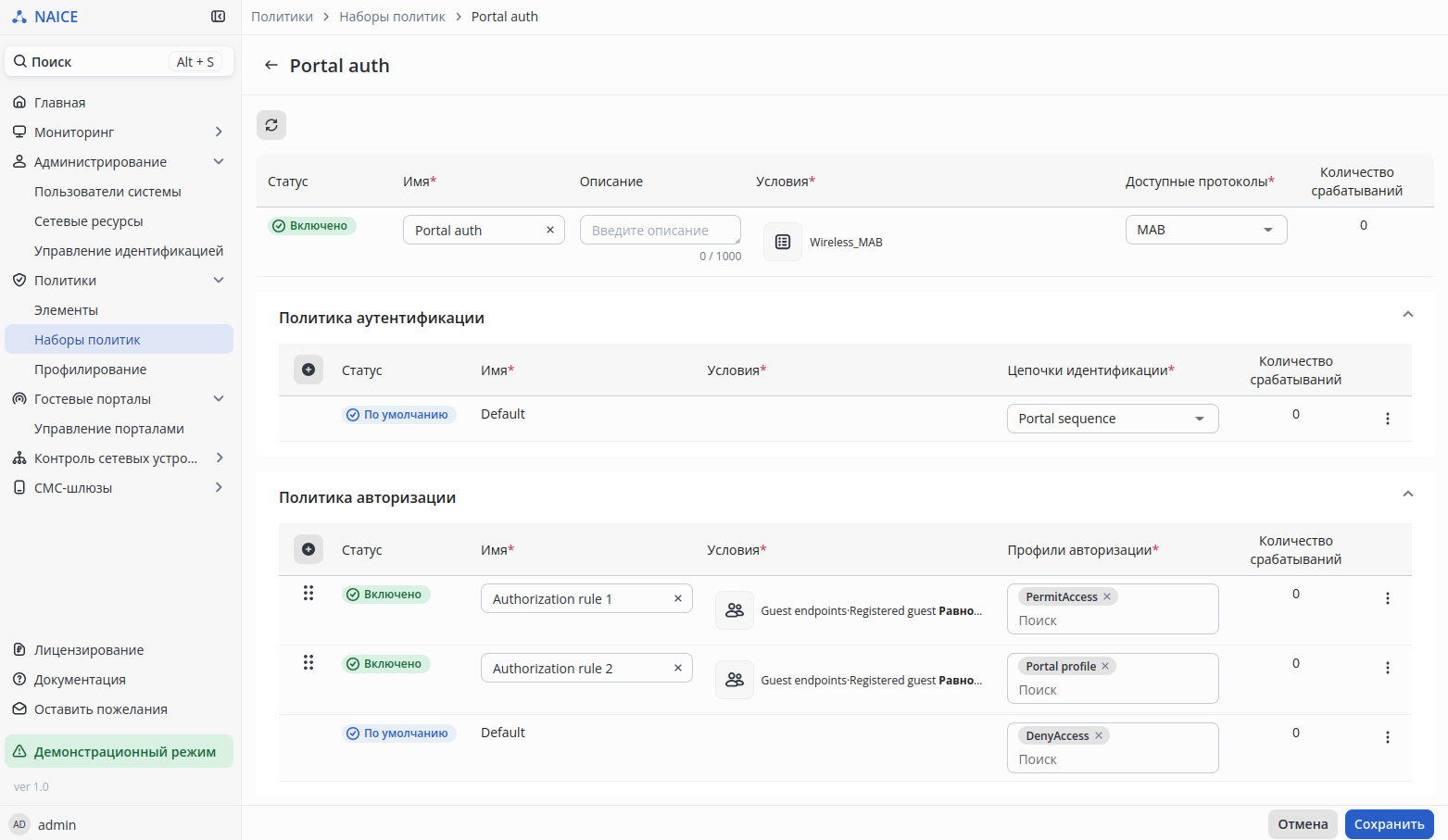Go to Пользователи системы in the sidebar
Viewport: 1448px width, 840px height.
(x=107, y=192)
